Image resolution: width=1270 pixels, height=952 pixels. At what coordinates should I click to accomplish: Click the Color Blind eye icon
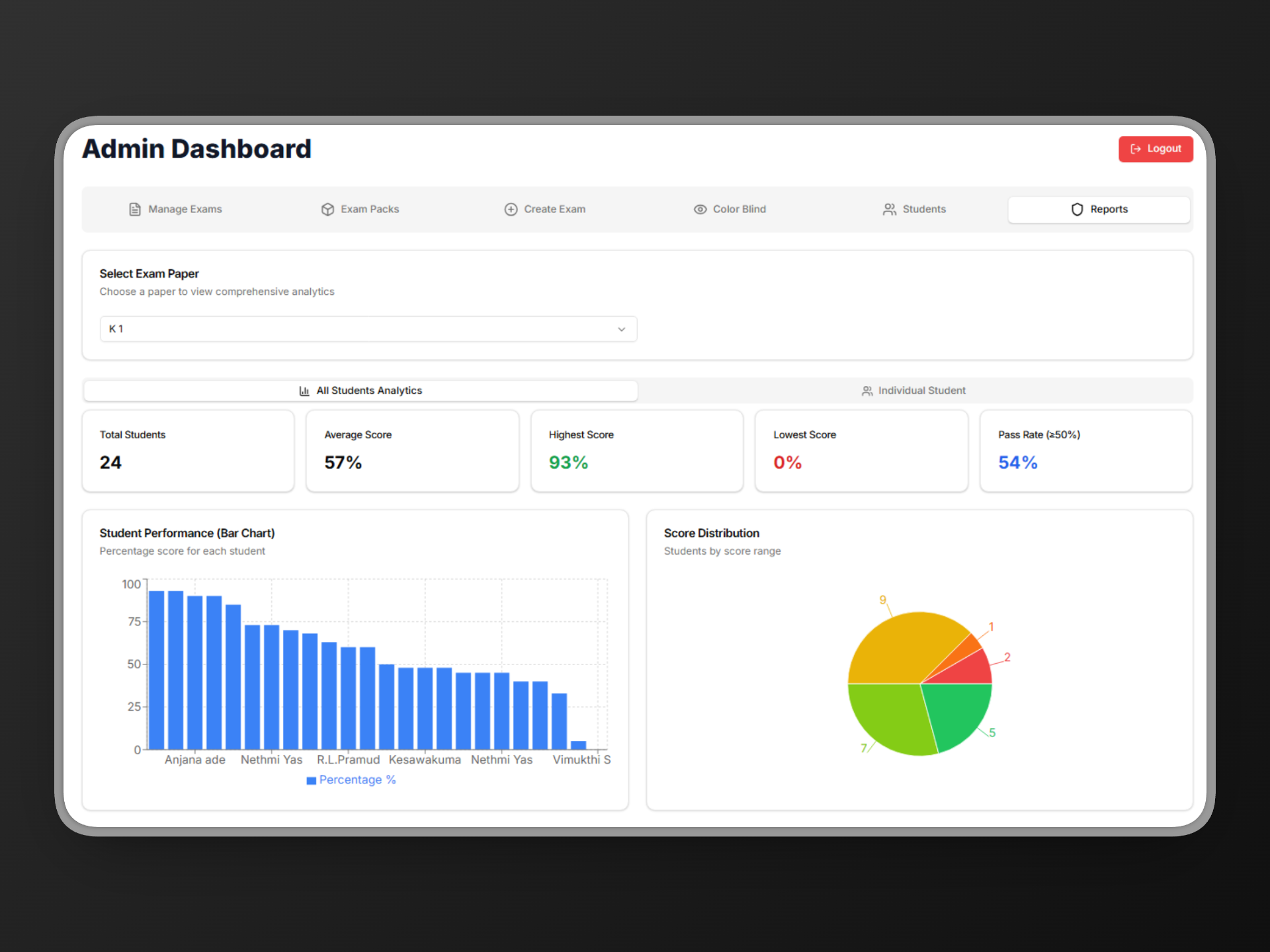coord(700,210)
